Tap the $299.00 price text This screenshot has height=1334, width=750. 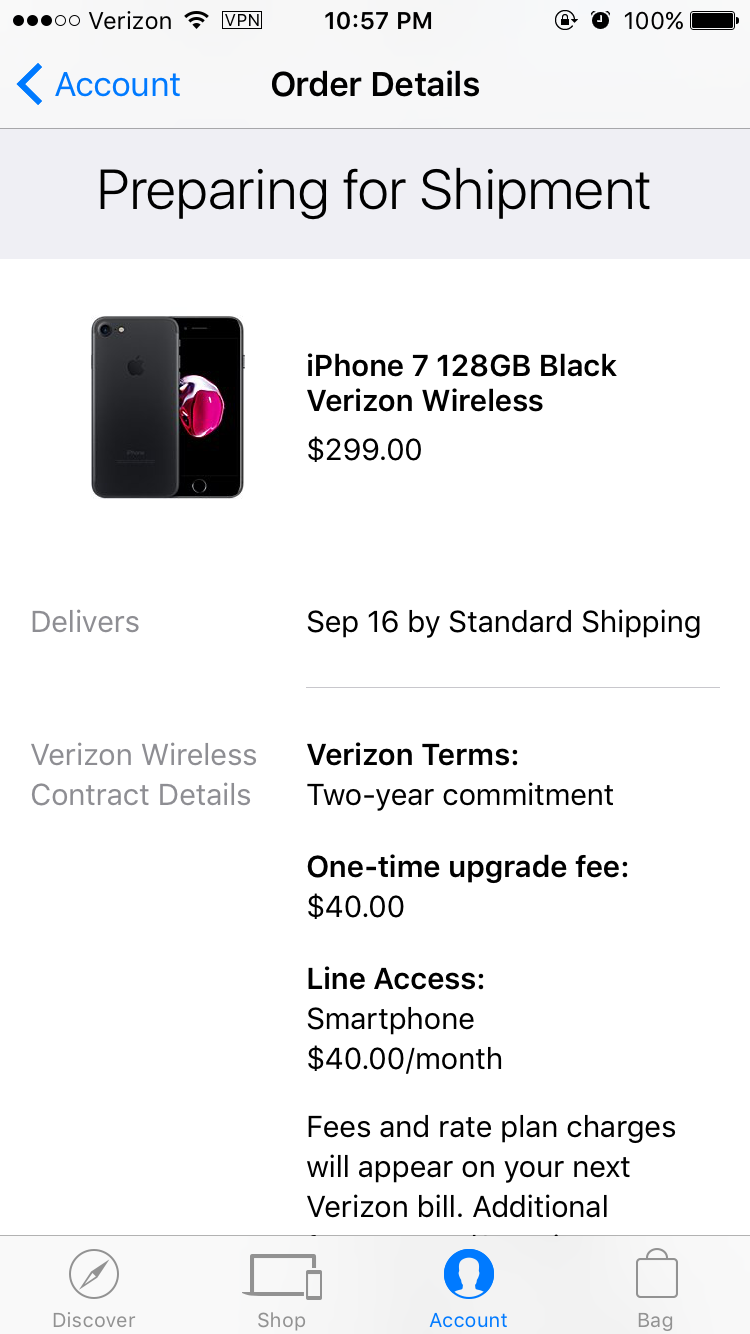click(x=364, y=450)
